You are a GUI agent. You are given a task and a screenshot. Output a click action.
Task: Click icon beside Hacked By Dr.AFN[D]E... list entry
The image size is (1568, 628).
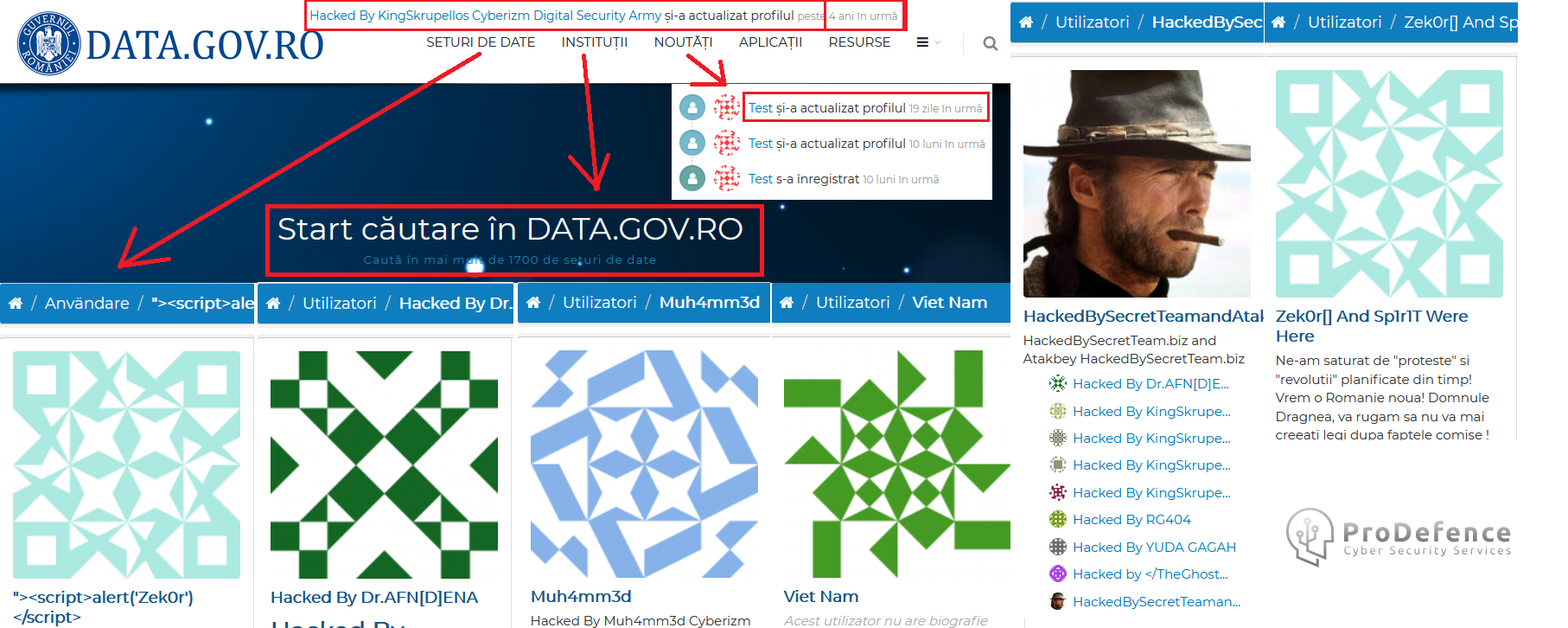coord(1057,383)
